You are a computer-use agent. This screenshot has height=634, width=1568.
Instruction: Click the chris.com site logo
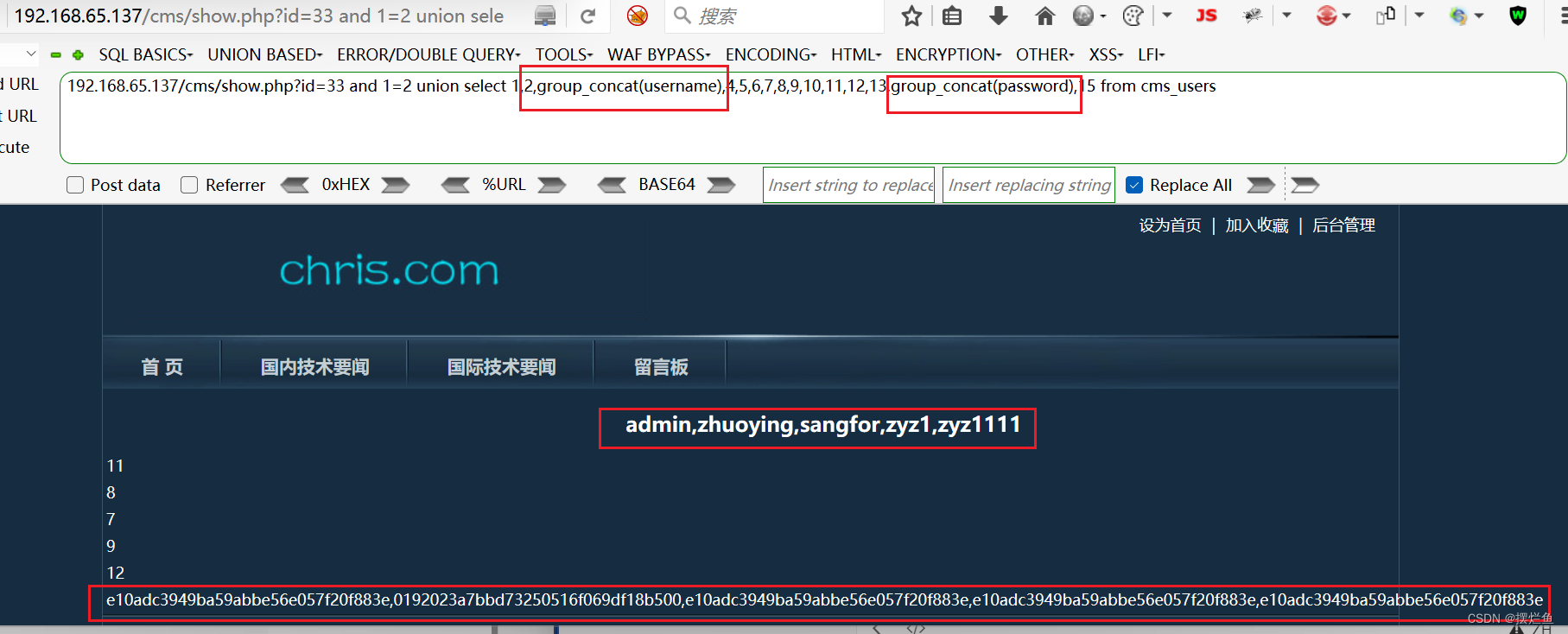(x=389, y=271)
